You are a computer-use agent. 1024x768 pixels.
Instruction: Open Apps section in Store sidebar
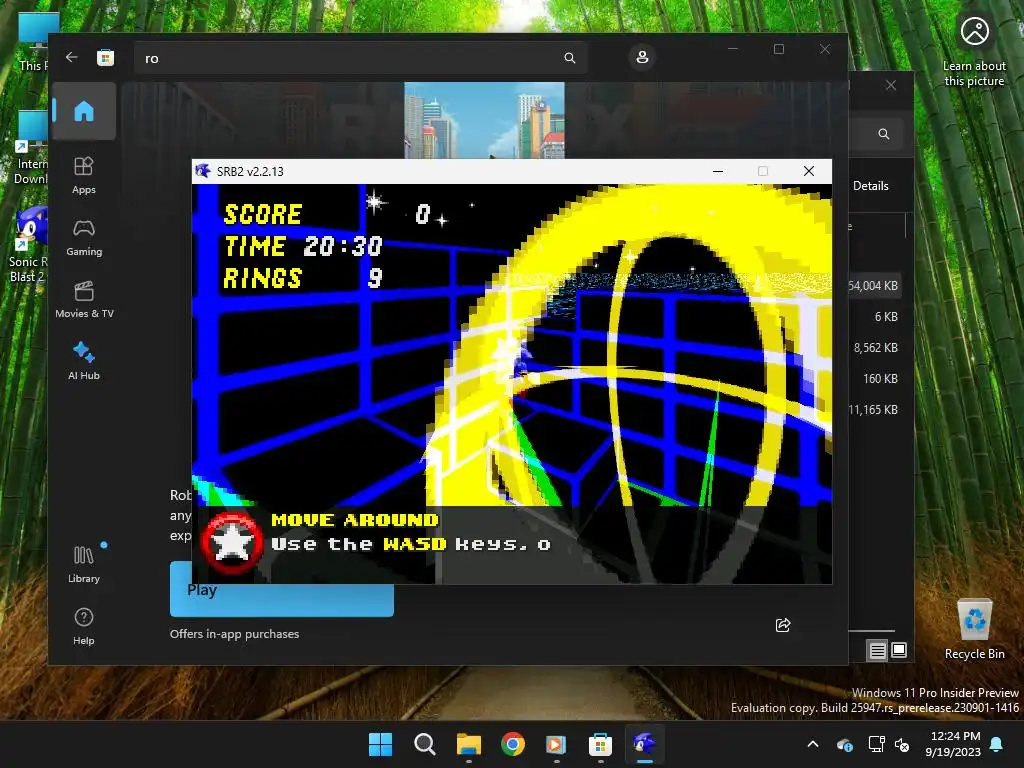click(84, 176)
